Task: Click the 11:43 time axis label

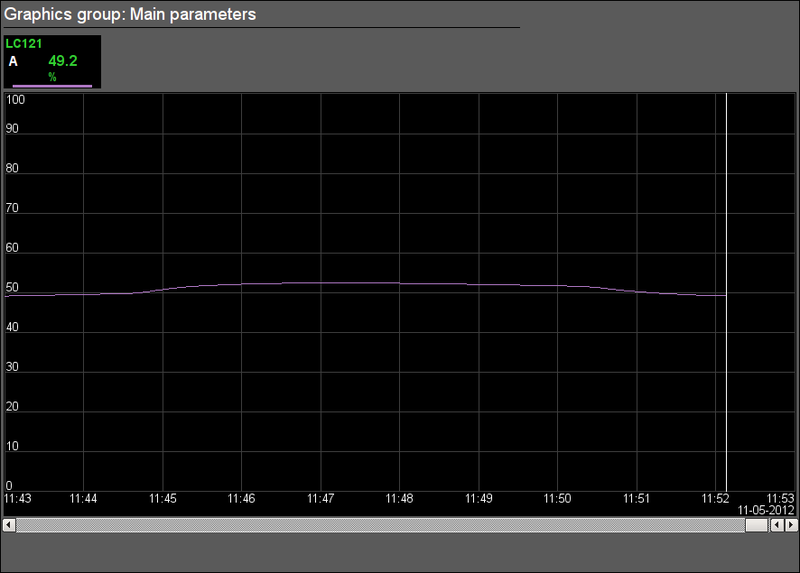Action: point(18,499)
